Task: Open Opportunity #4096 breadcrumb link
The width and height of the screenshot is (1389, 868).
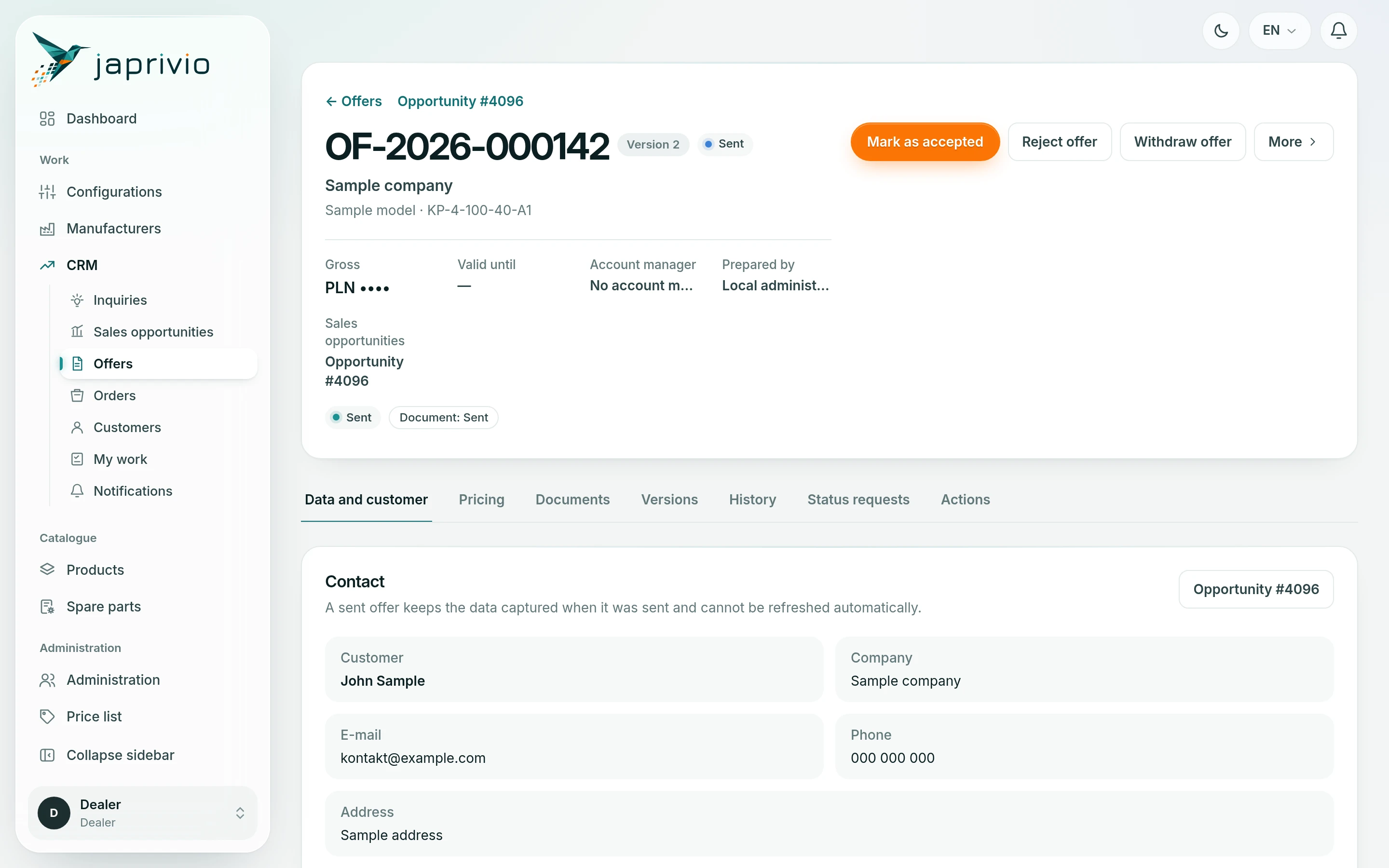Action: pos(460,101)
